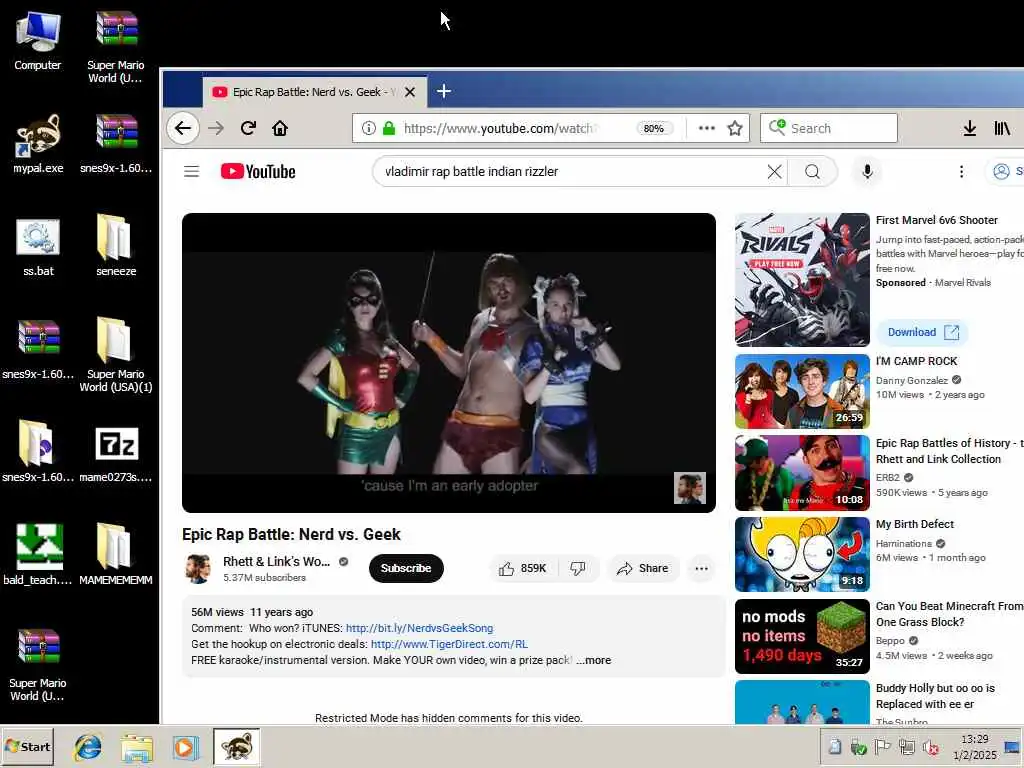Open the Computer desktop icon
The image size is (1024, 768).
(38, 40)
